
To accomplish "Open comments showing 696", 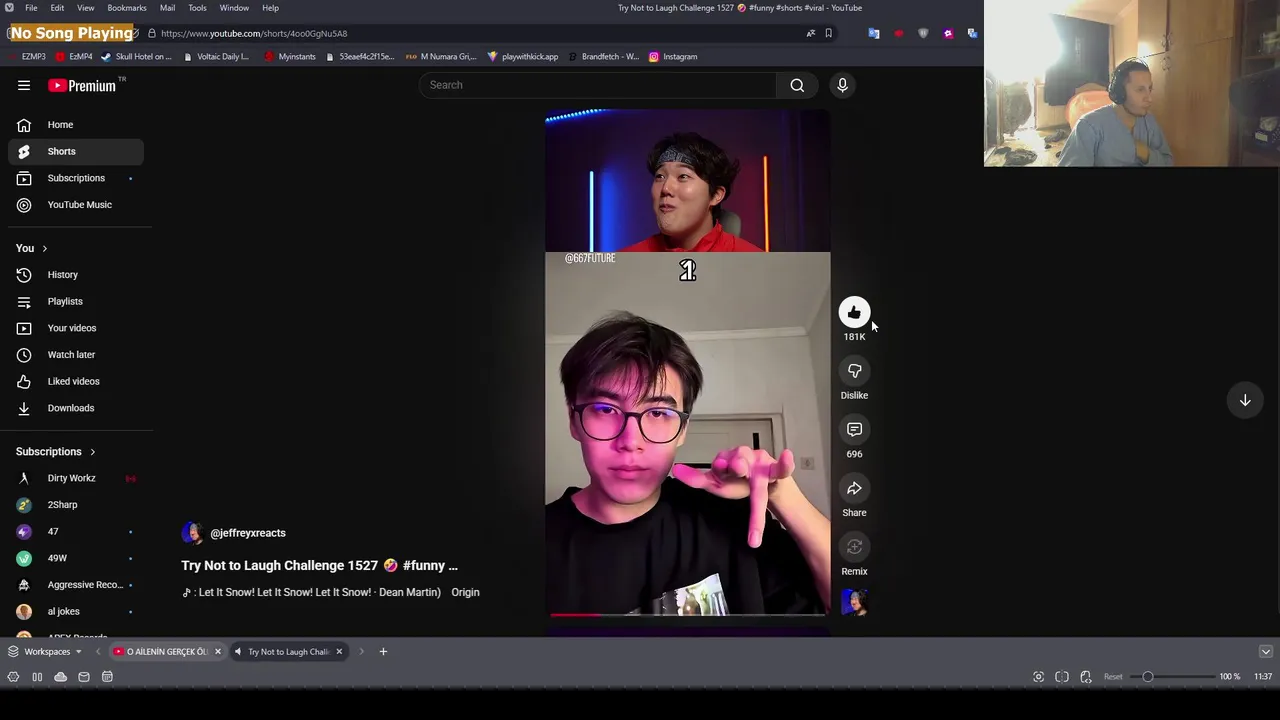I will pos(854,430).
